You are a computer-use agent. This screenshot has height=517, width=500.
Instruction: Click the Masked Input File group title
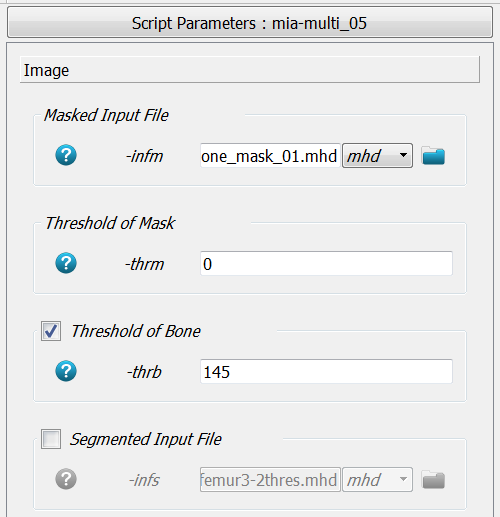106,115
